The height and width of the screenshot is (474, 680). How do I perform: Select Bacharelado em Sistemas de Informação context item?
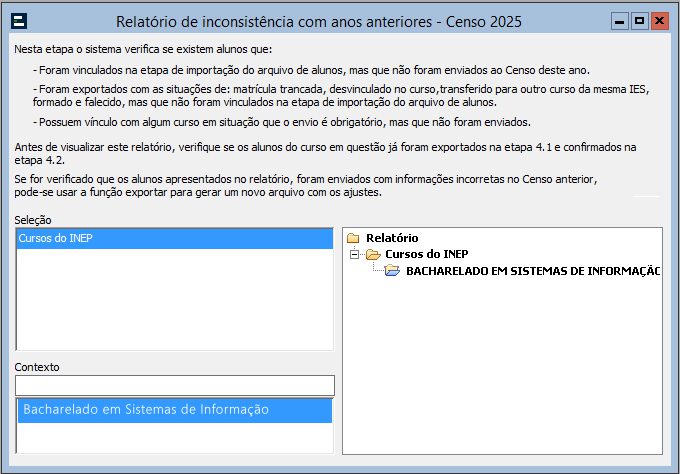coord(175,410)
